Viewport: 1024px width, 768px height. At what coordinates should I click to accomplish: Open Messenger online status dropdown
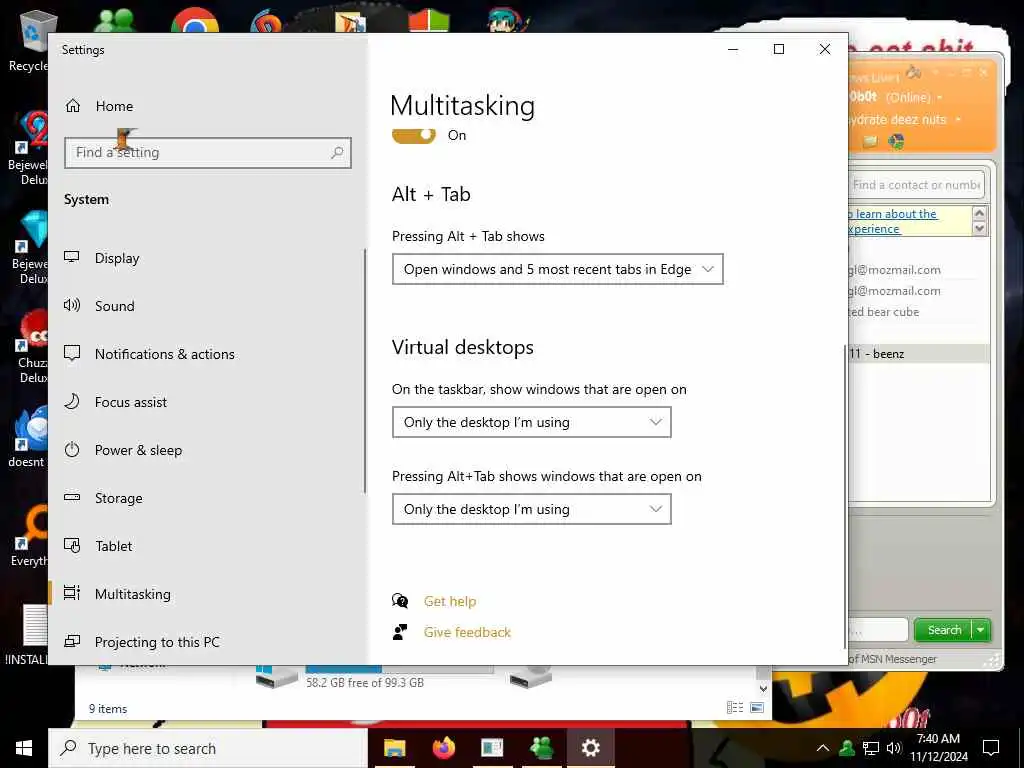[x=940, y=98]
